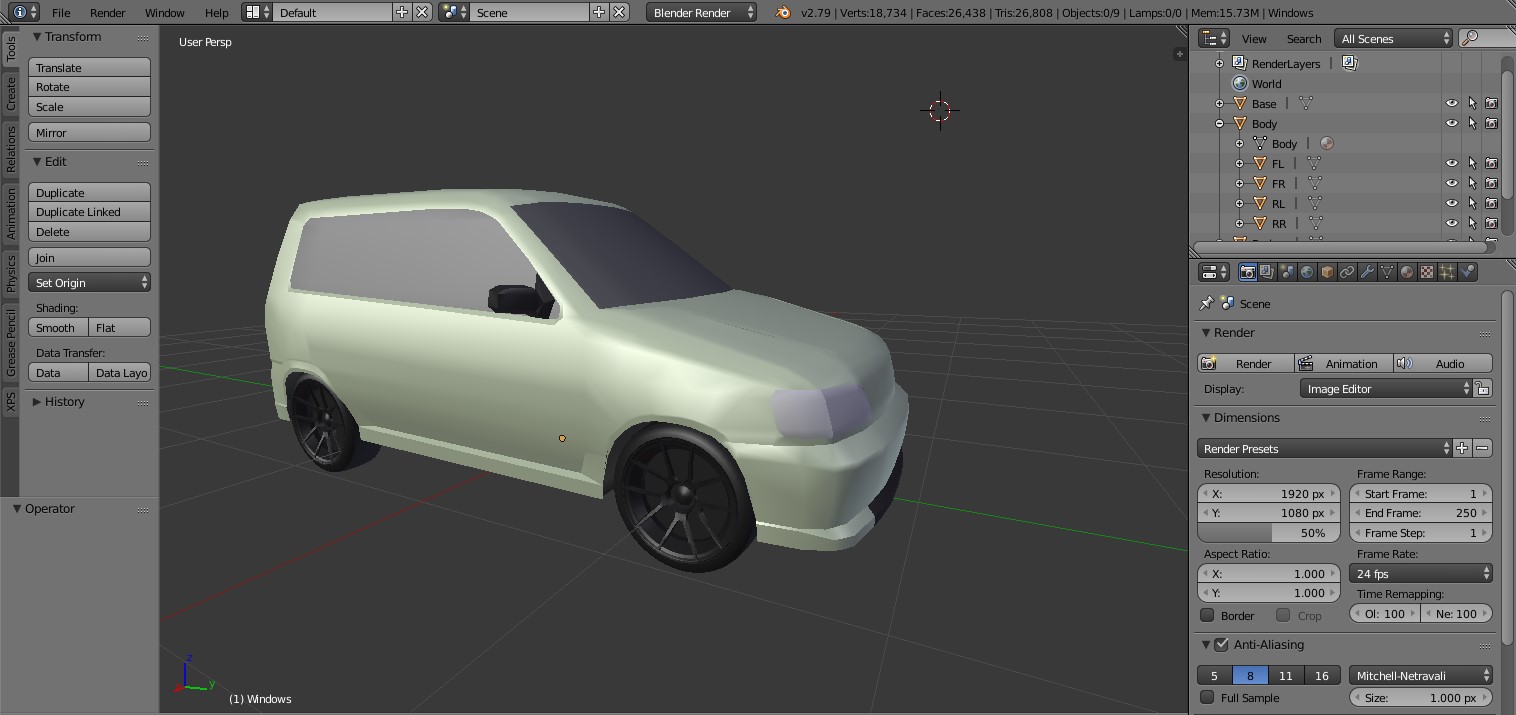Select anti-aliasing sample value 16
This screenshot has height=715, width=1516.
[1320, 675]
